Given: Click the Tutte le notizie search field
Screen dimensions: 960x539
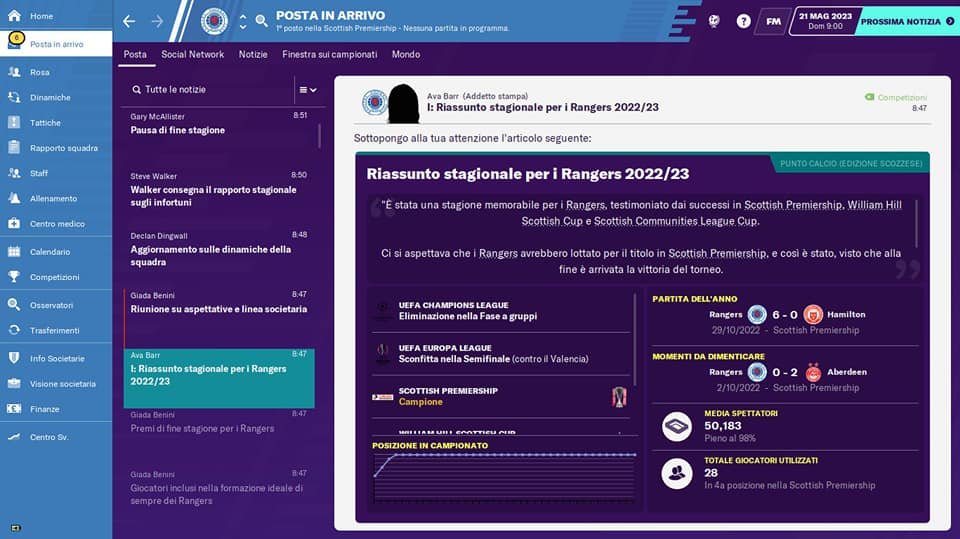Looking at the screenshot, I should pos(208,89).
